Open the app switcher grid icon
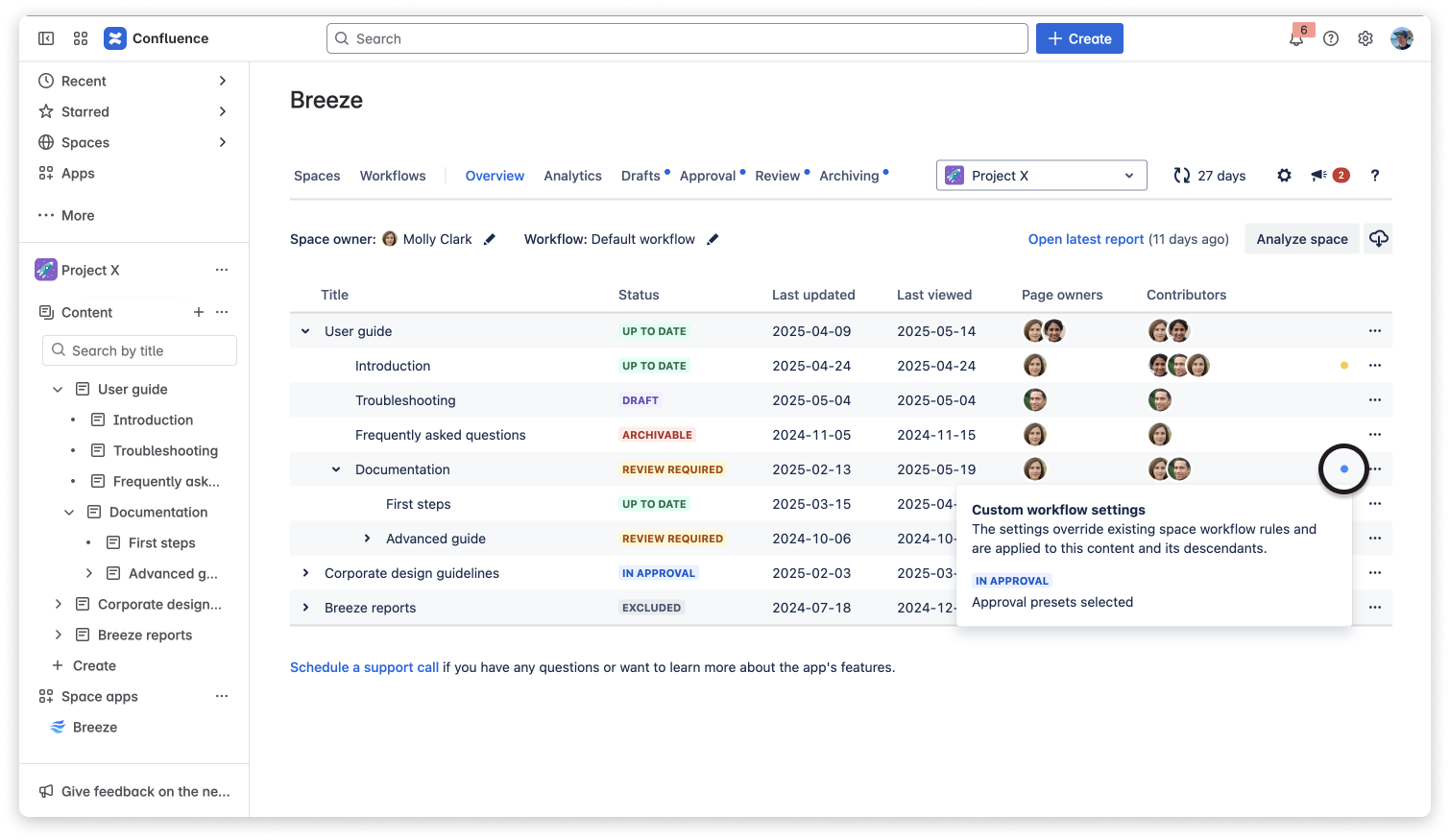The image size is (1450, 840). coord(81,38)
